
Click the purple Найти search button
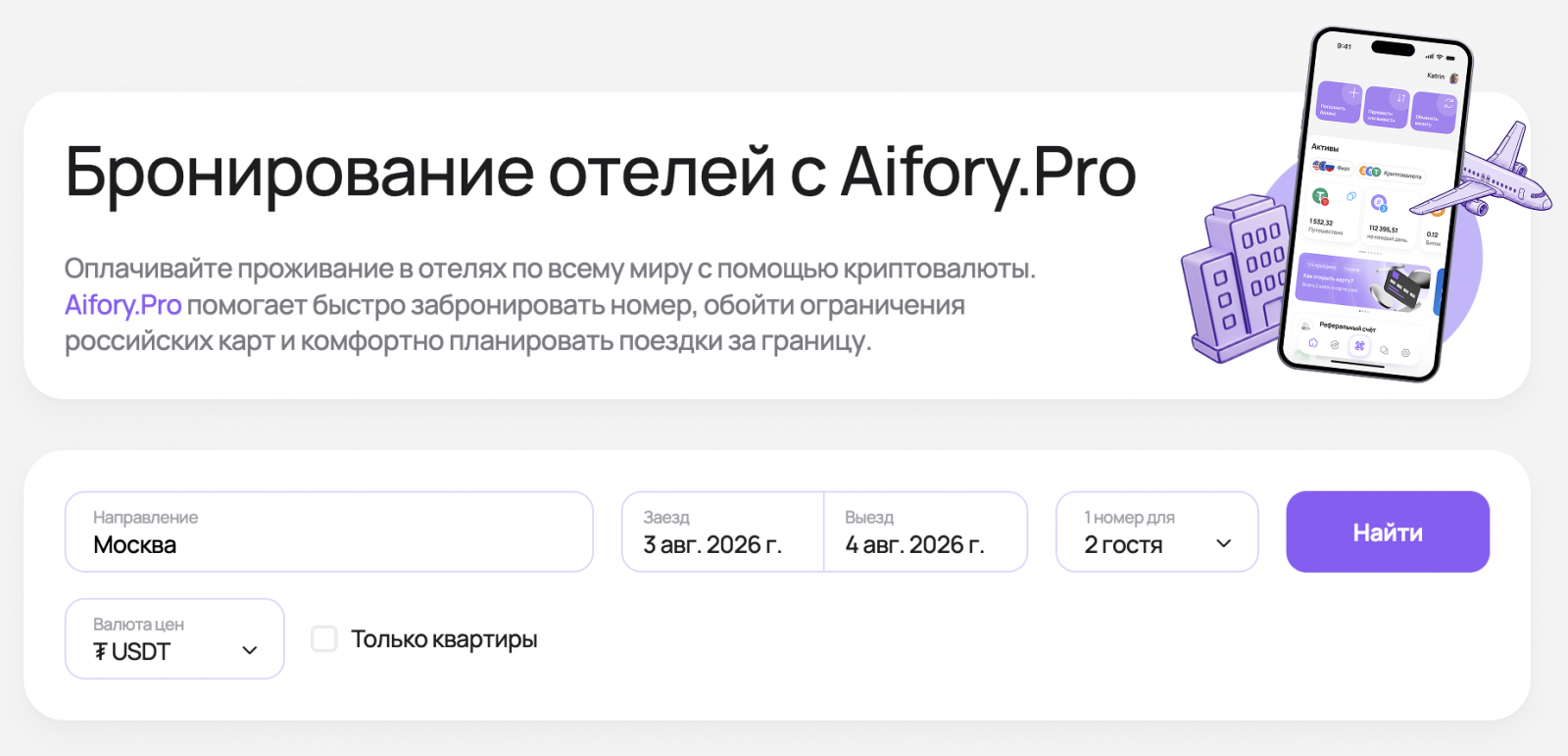tap(1388, 531)
